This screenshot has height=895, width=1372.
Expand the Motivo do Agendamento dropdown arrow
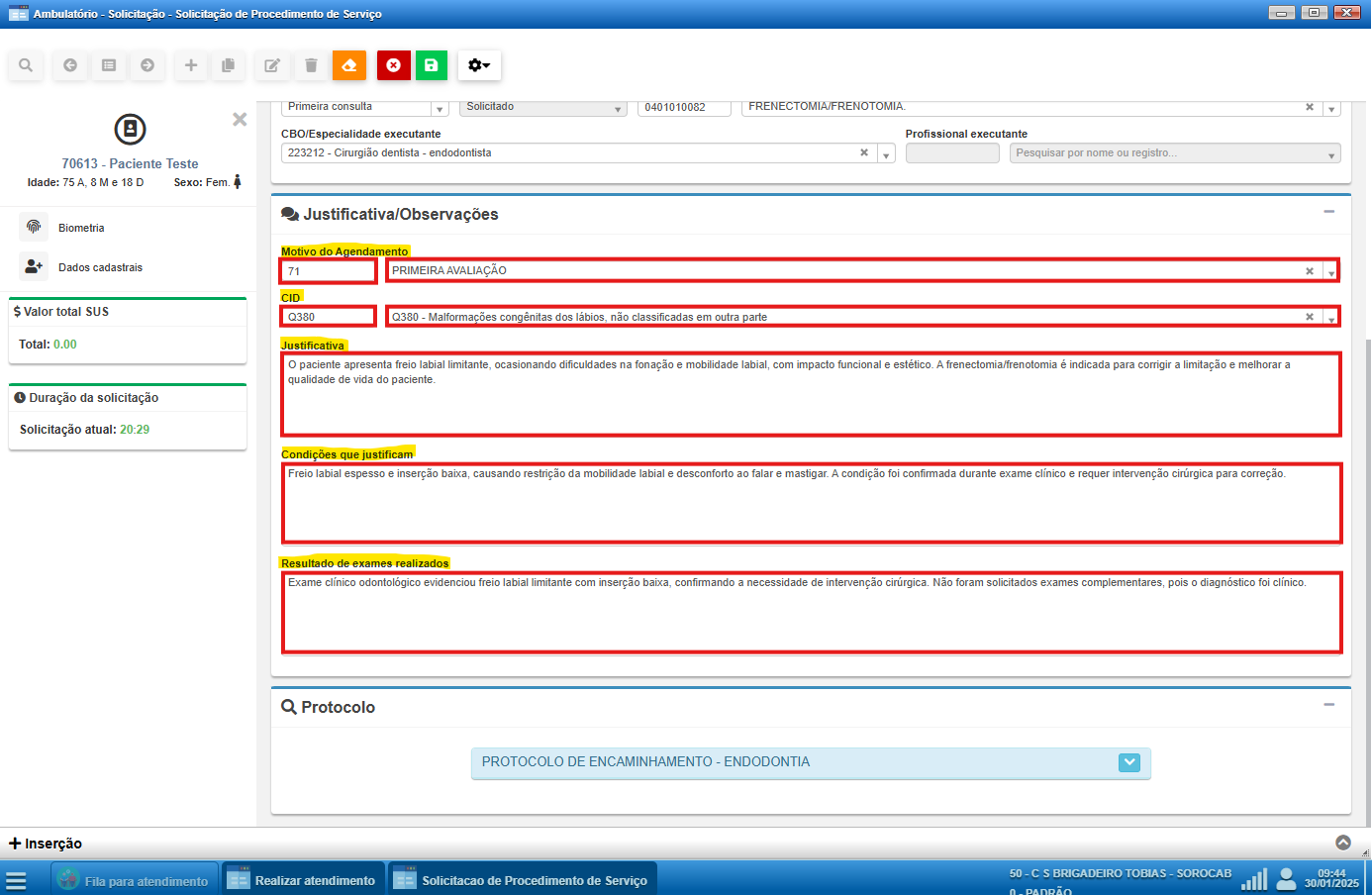(1331, 271)
